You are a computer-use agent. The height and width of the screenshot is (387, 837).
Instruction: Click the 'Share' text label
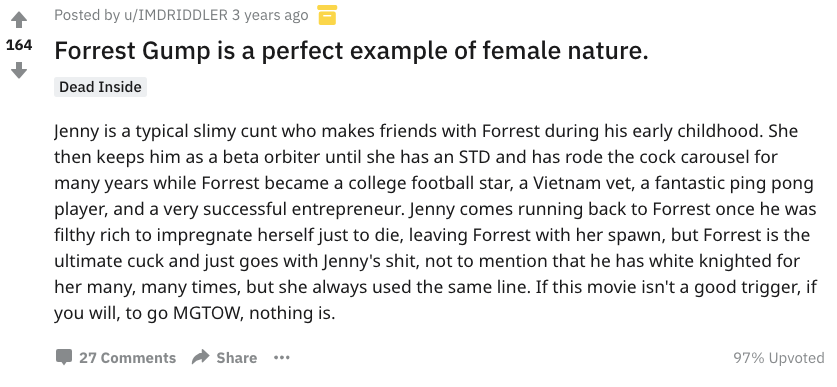[236, 358]
